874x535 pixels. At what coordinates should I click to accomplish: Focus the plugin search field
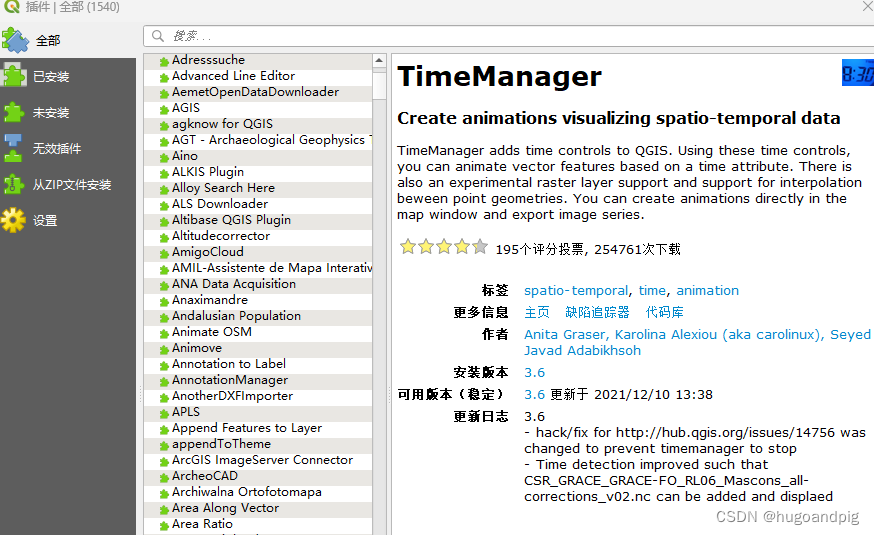point(508,36)
